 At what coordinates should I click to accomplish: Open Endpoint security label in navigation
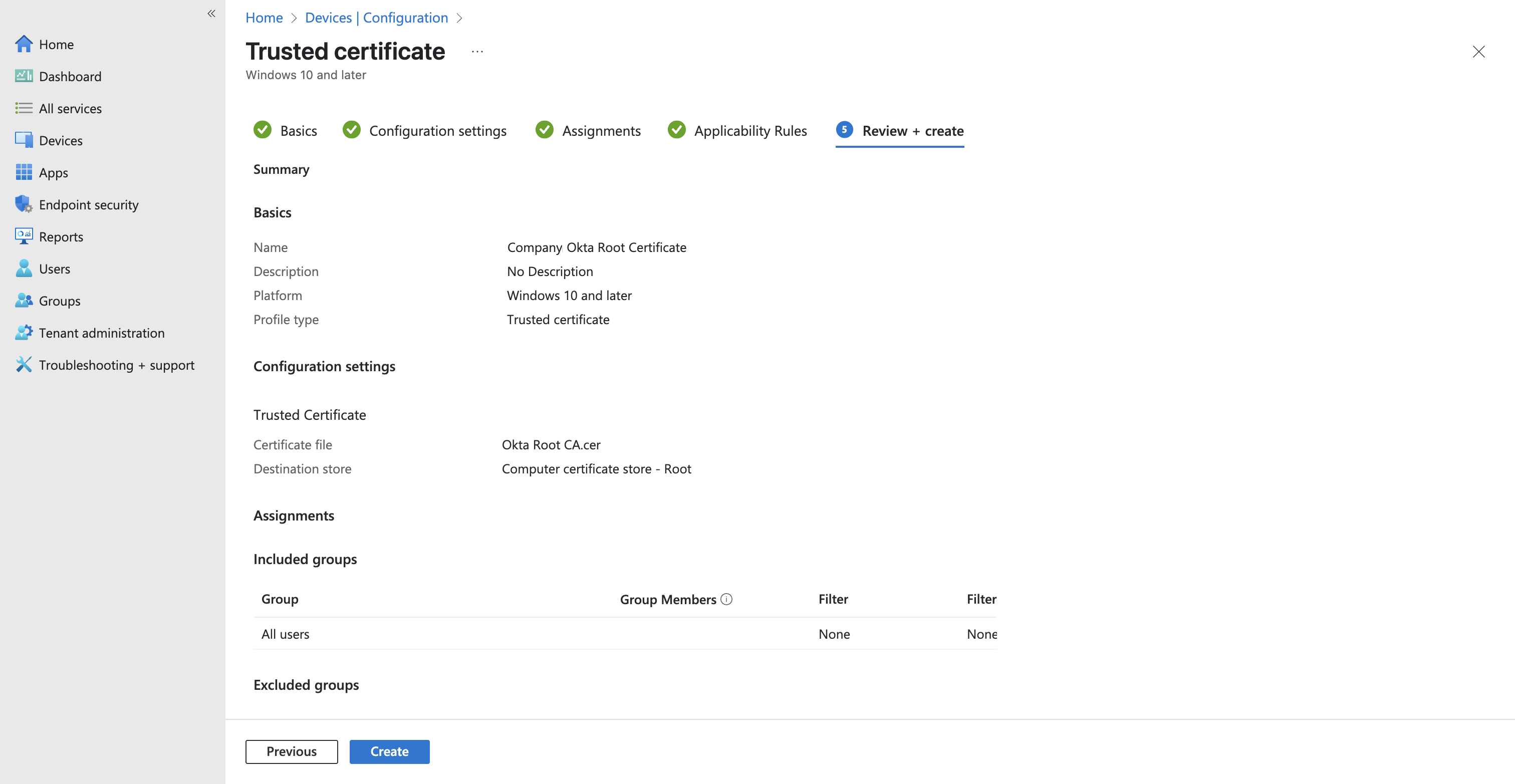coord(89,205)
